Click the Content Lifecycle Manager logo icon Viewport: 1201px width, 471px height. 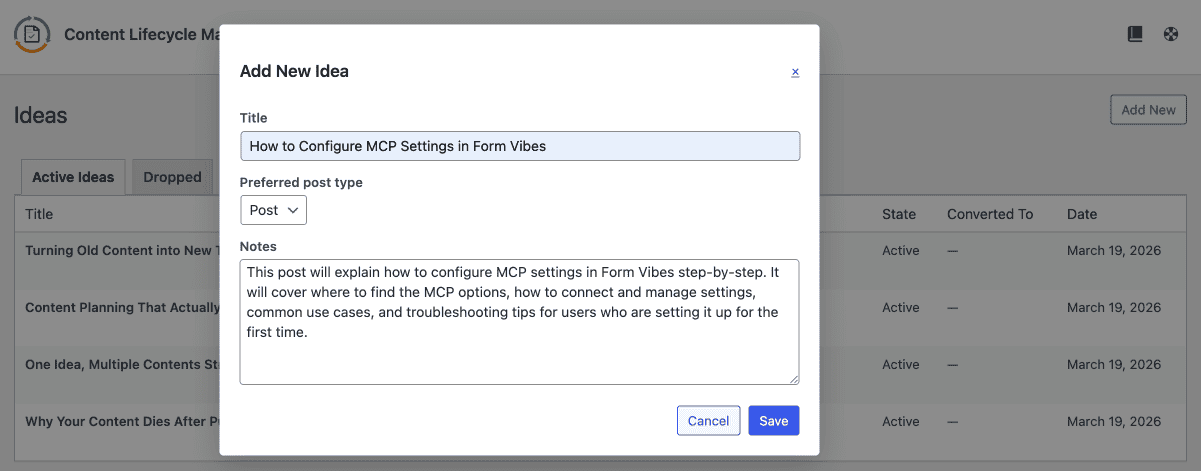pyautogui.click(x=32, y=34)
